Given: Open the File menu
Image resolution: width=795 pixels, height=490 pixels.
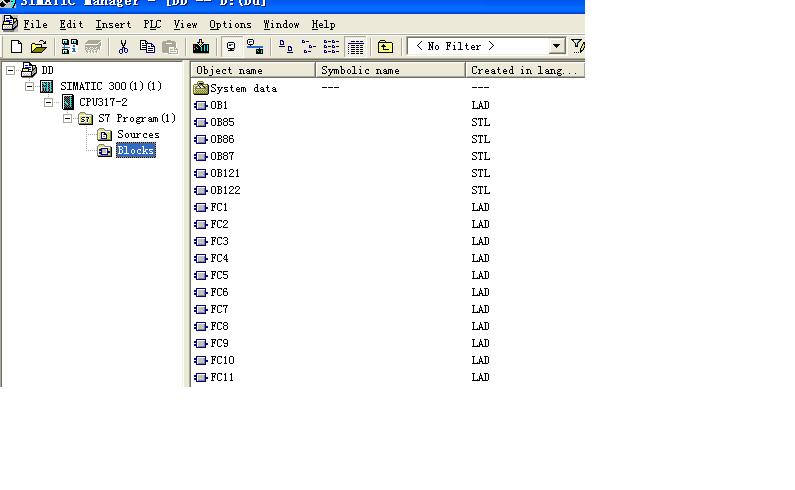Looking at the screenshot, I should [35, 24].
